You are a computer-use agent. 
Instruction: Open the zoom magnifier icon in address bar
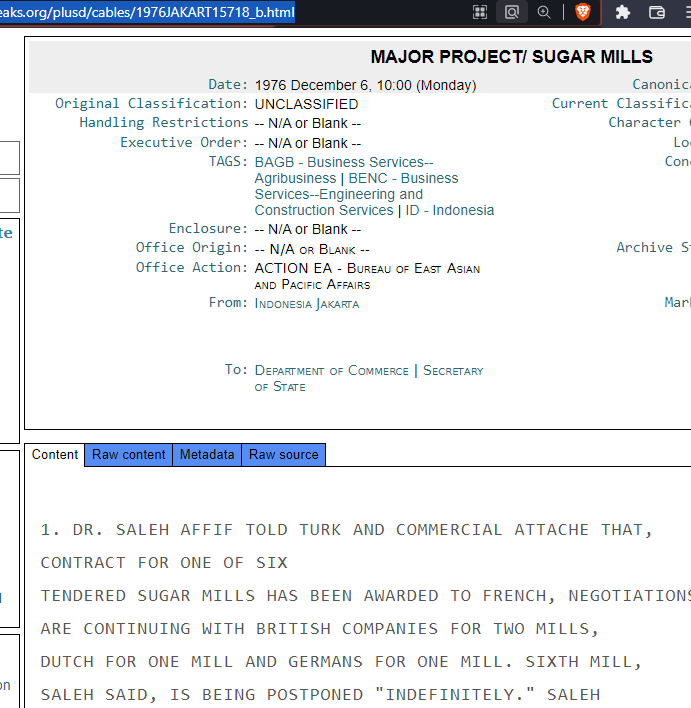click(544, 12)
